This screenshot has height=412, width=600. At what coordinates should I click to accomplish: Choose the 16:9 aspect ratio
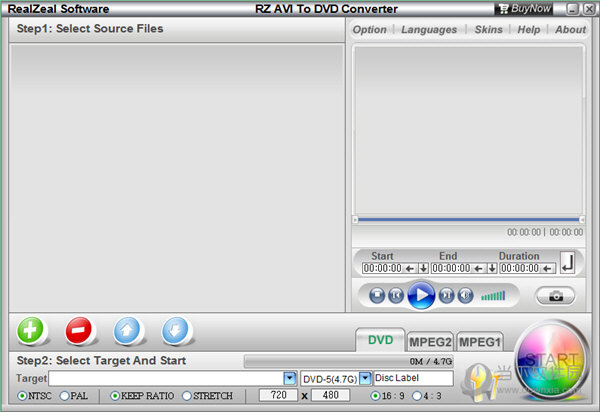(x=376, y=396)
